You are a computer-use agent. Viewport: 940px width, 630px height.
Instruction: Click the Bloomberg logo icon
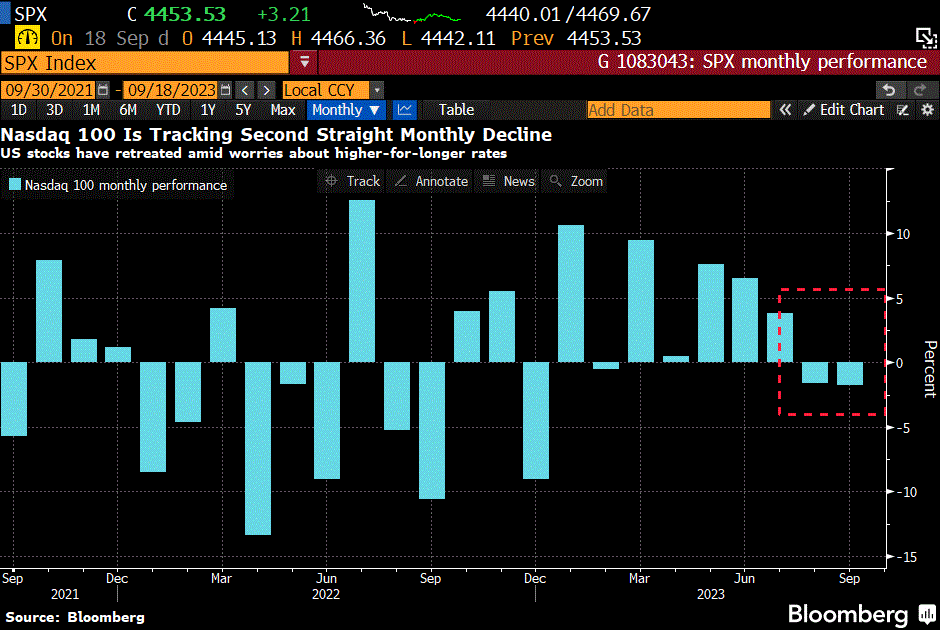click(x=927, y=614)
